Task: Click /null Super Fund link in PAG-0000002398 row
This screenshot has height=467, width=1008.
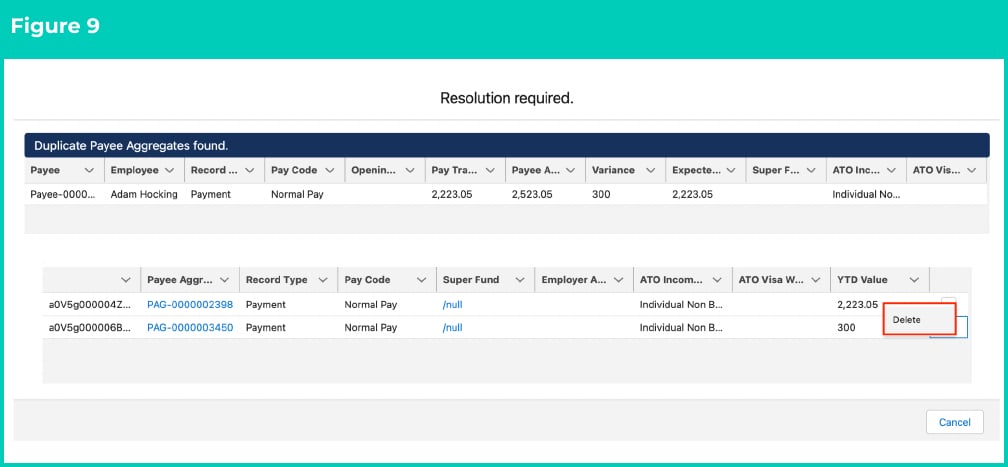Action: pyautogui.click(x=453, y=305)
